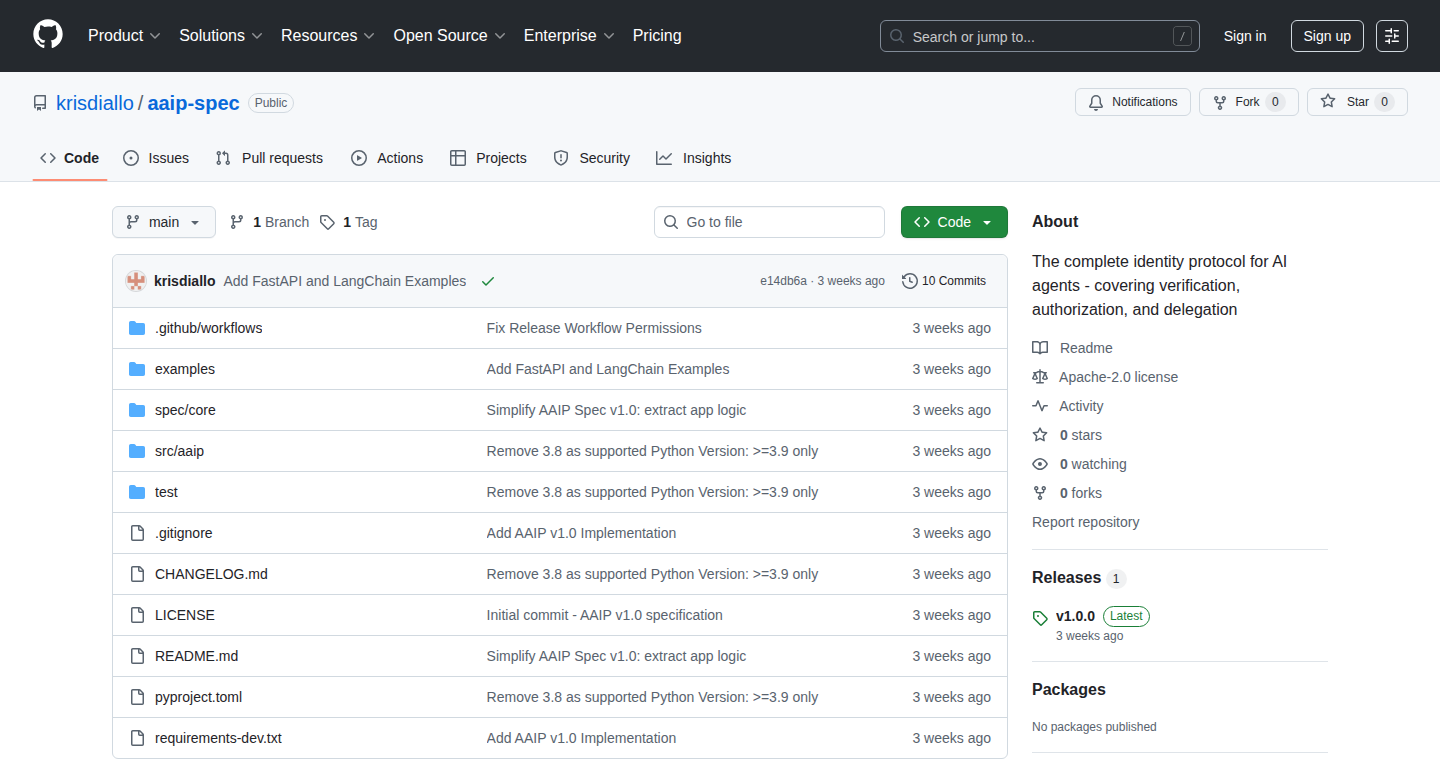This screenshot has width=1440, height=761.
Task: Star the aaip-spec repository
Action: tap(1357, 102)
